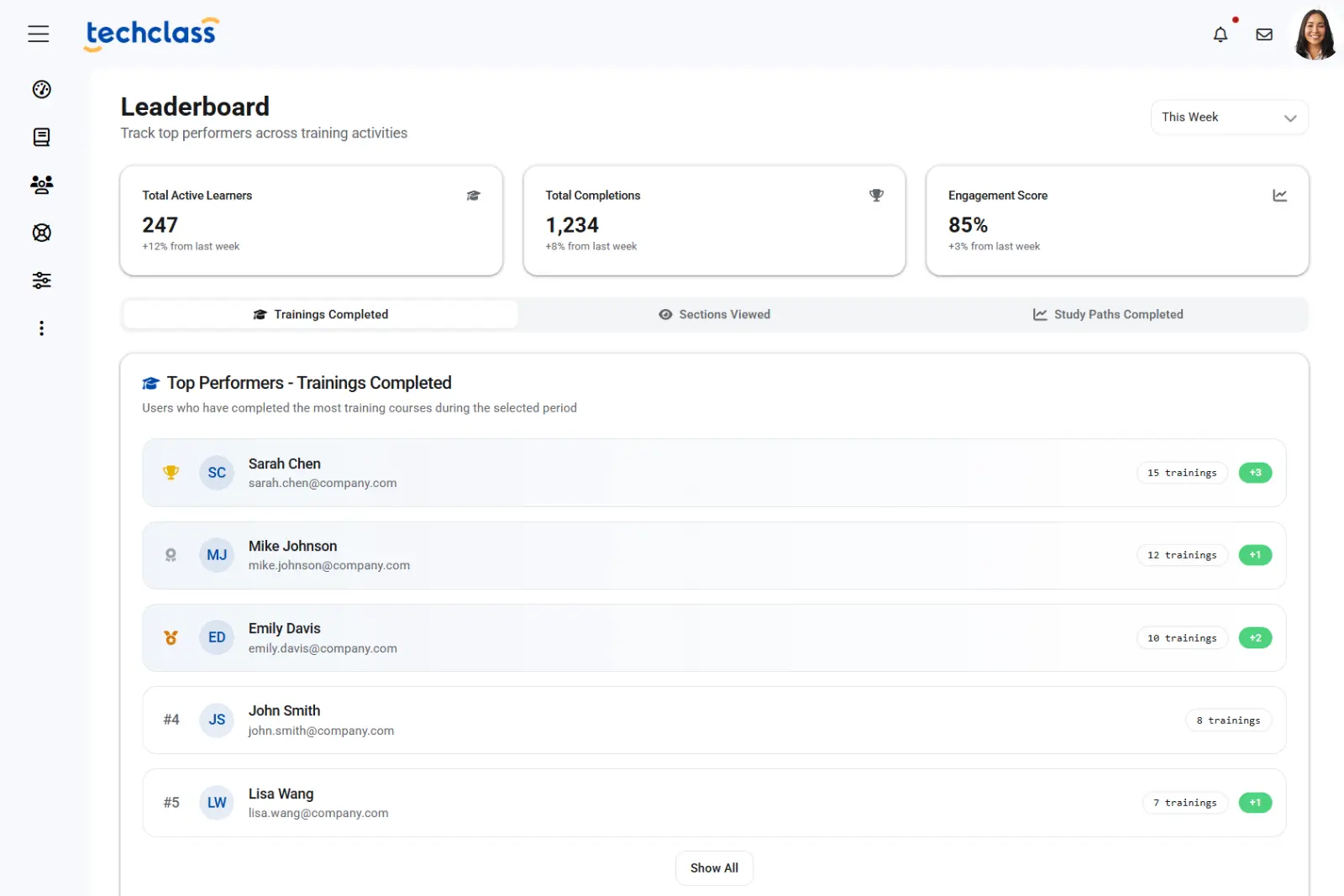The height and width of the screenshot is (896, 1344).
Task: Open the sidebar overflow ellipsis menu
Action: 41,327
